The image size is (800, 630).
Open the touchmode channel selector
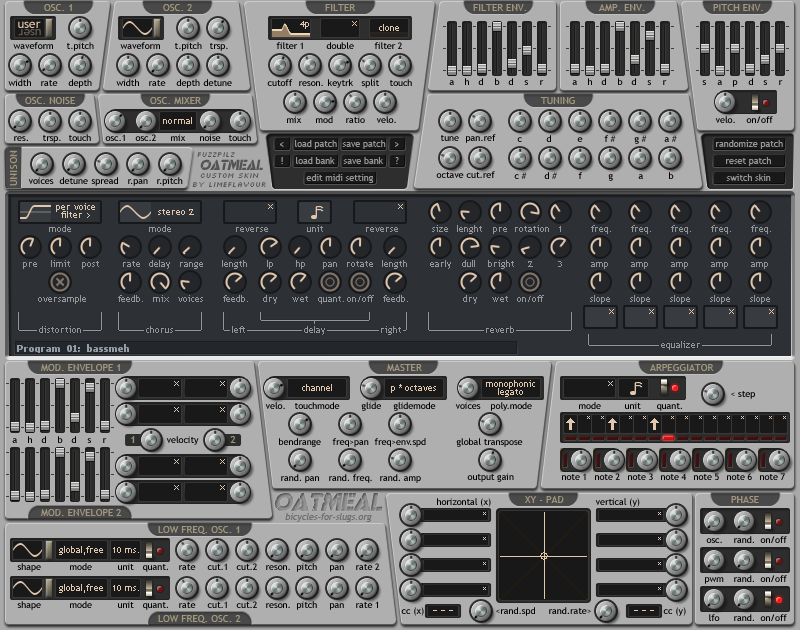pyautogui.click(x=317, y=388)
